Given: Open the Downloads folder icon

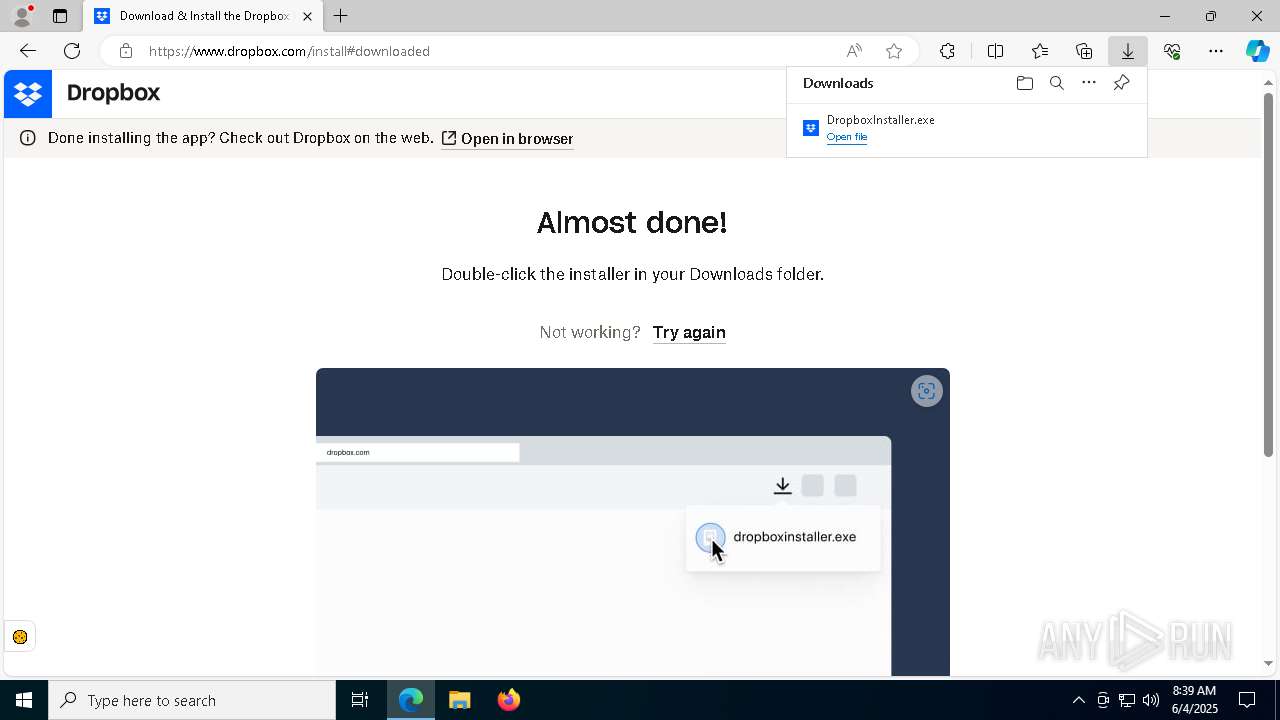Looking at the screenshot, I should tap(1024, 83).
